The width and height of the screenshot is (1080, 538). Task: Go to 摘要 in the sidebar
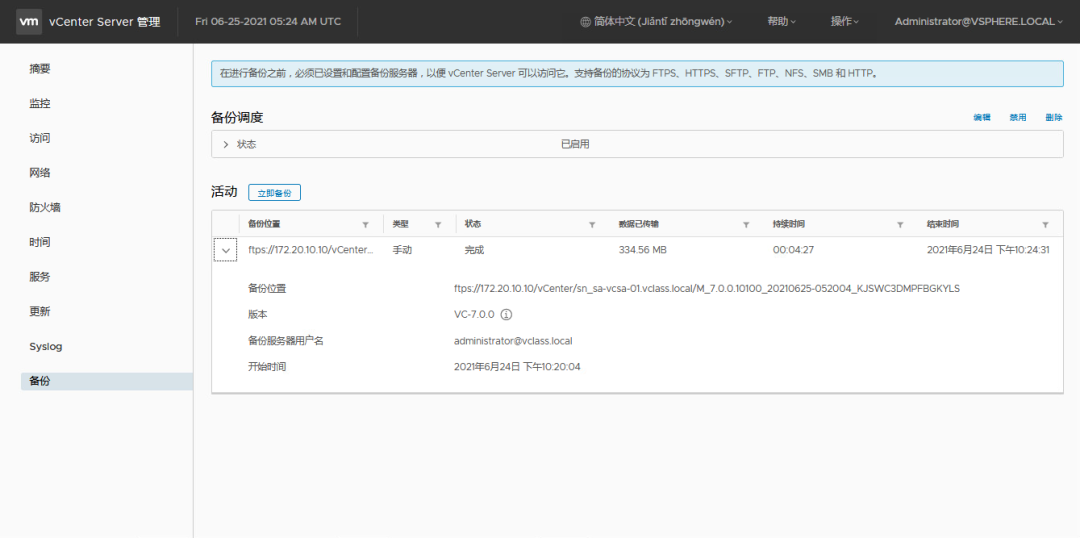tap(40, 69)
